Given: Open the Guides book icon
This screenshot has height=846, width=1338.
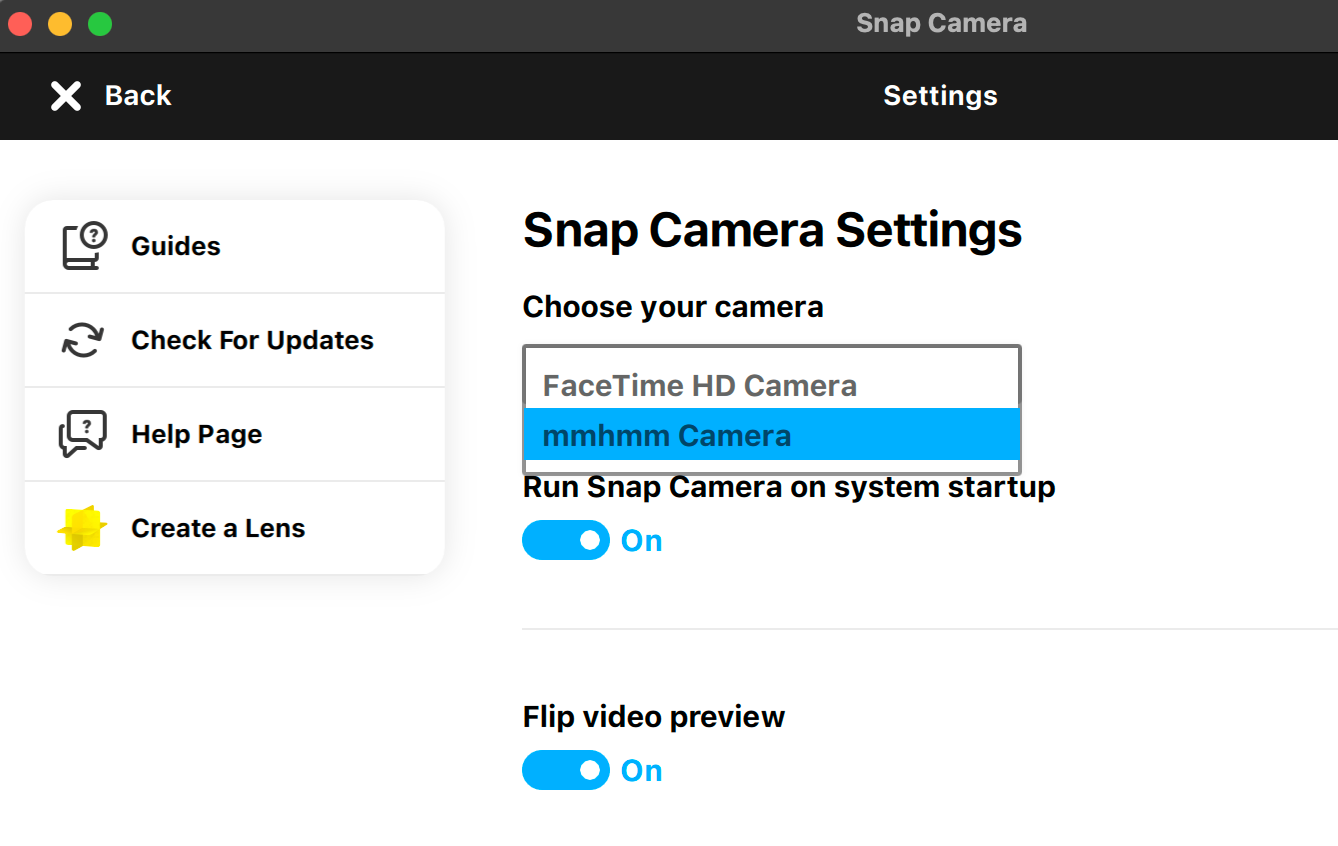Looking at the screenshot, I should click(84, 246).
